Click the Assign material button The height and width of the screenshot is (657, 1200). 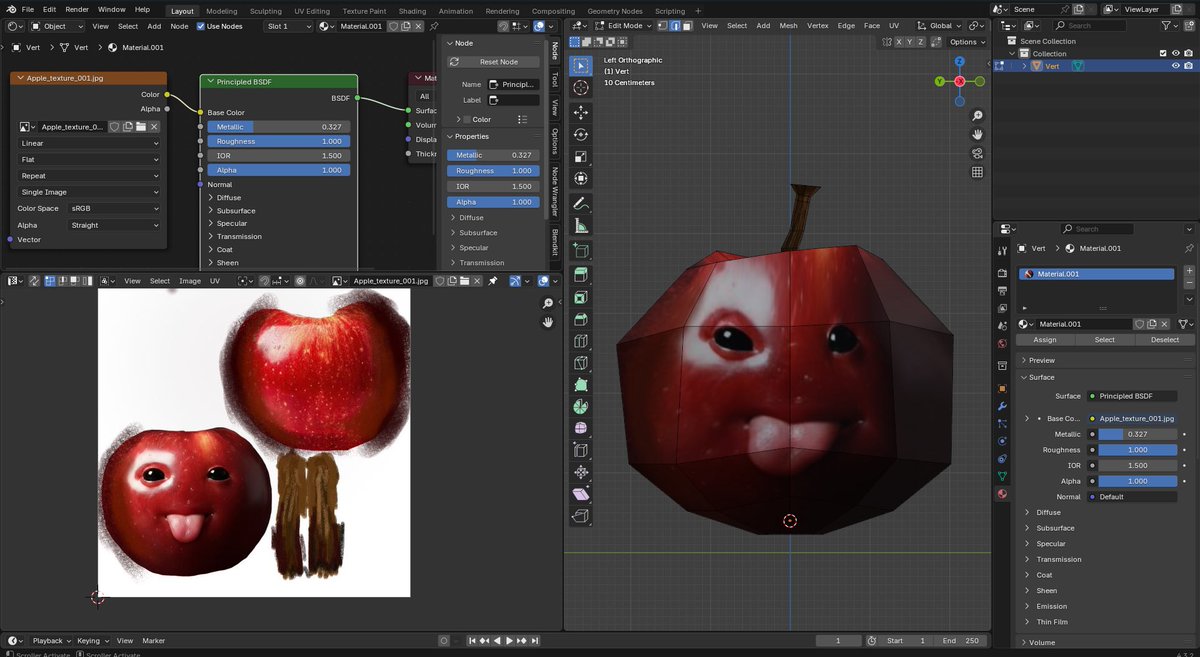point(1044,340)
